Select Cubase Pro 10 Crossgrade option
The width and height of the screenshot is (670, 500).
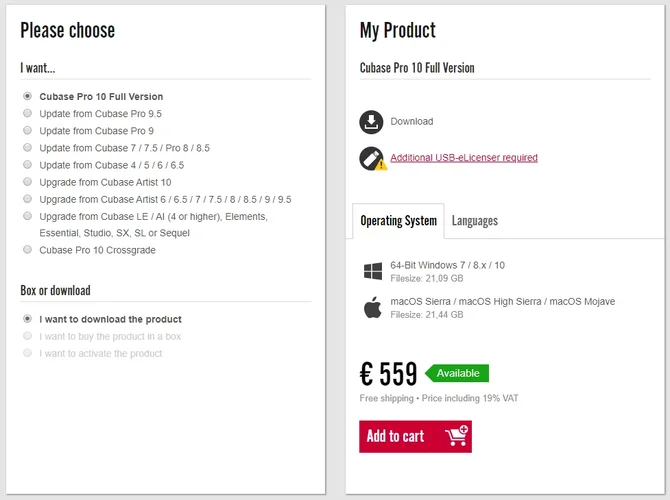pos(27,250)
